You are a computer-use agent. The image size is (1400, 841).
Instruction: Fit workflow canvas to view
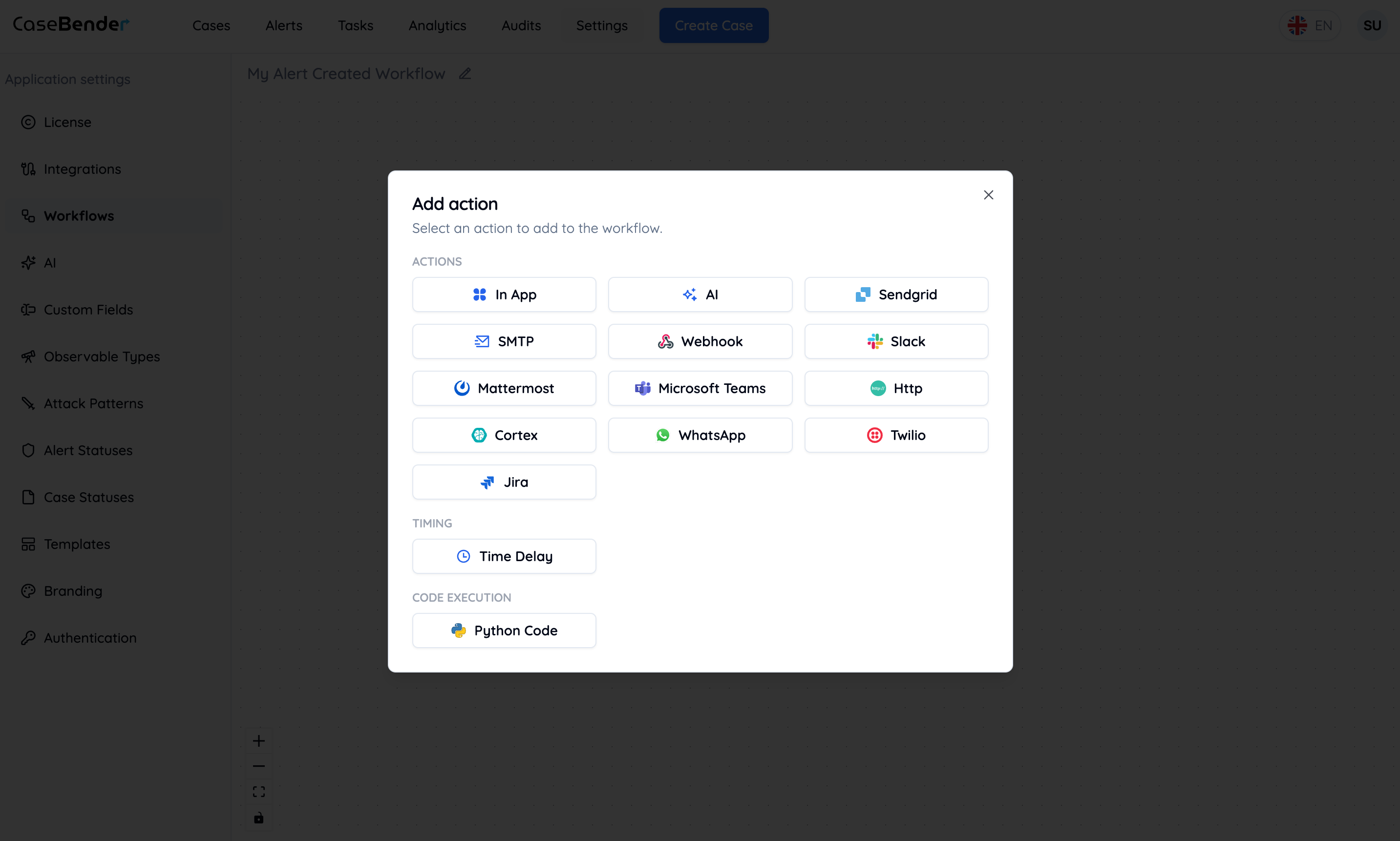(258, 792)
